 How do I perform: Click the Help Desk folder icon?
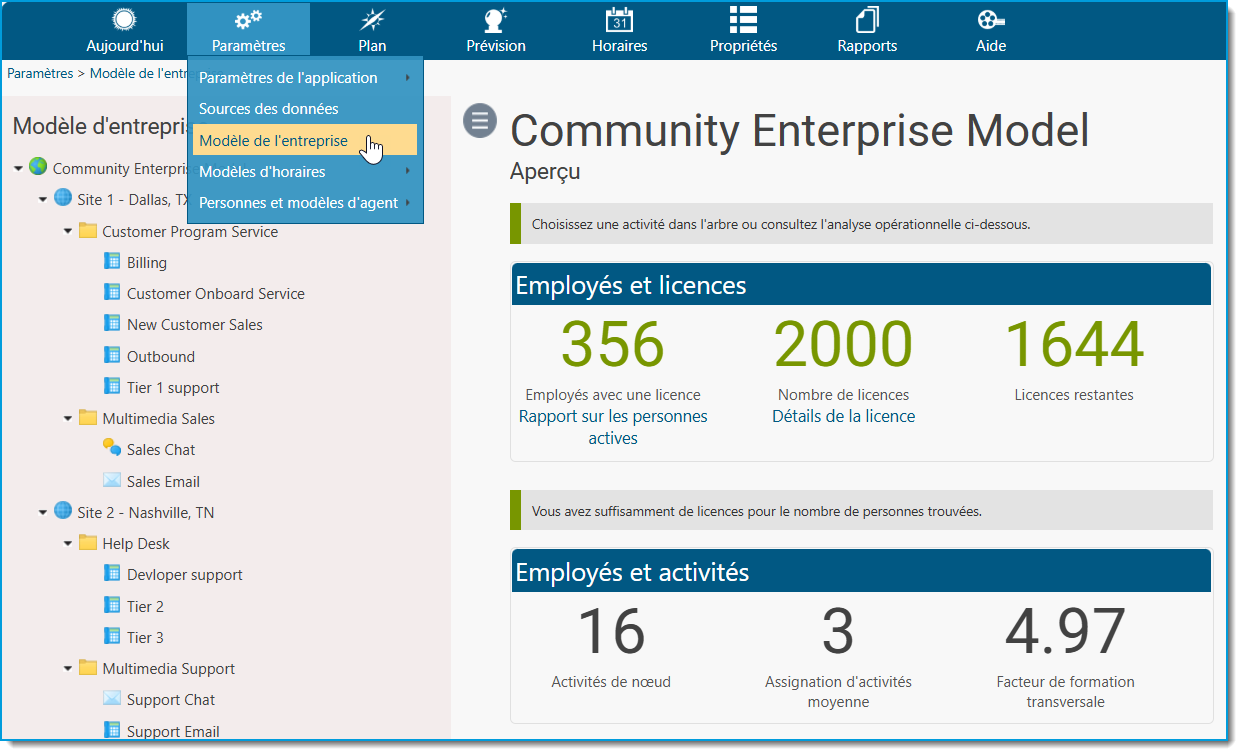[88, 542]
